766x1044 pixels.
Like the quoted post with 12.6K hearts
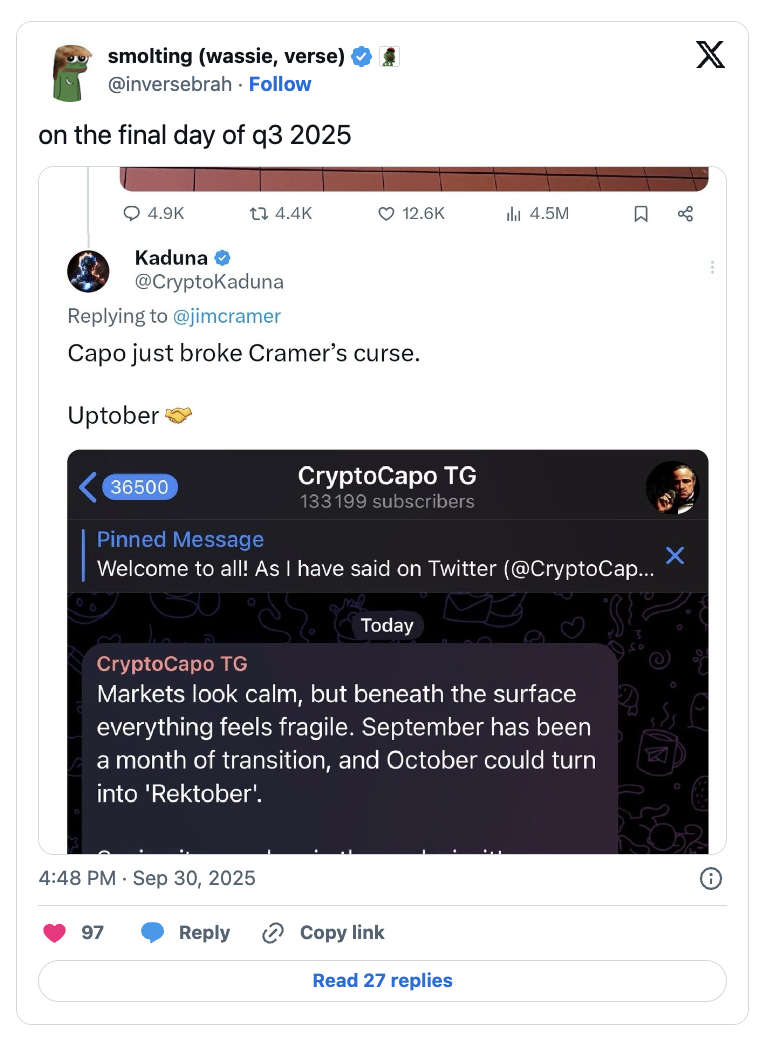386,214
